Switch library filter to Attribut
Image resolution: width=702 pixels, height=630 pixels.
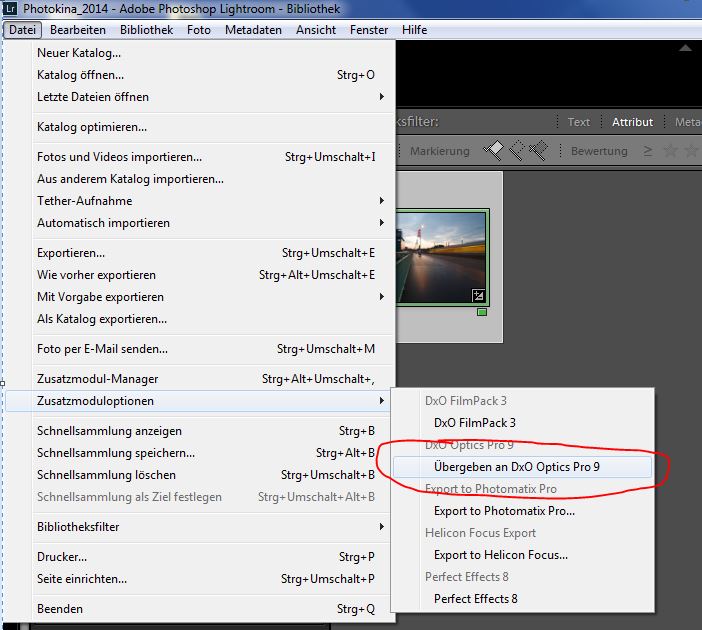coord(632,122)
